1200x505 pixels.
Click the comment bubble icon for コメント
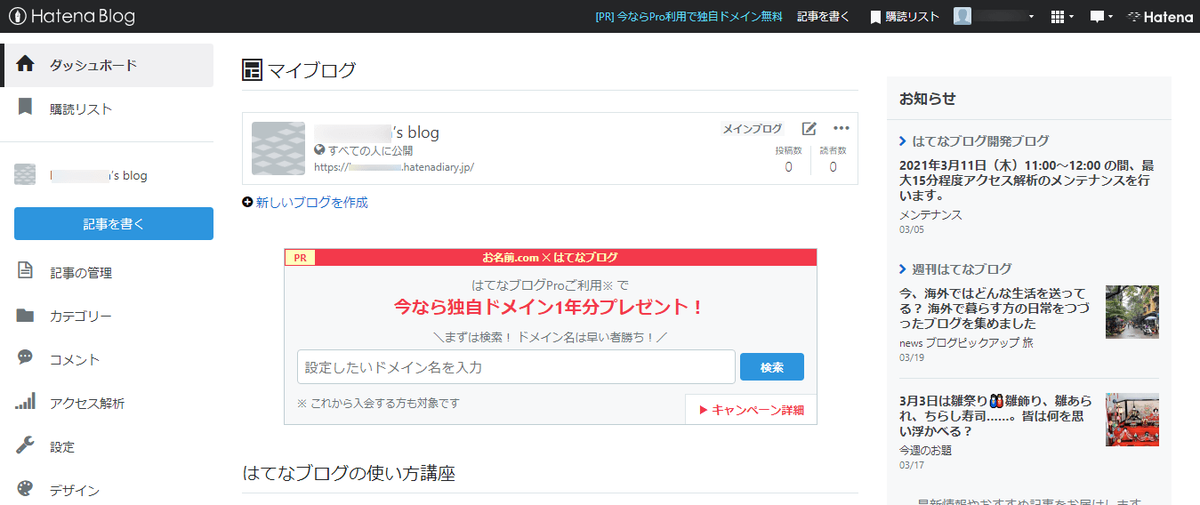tap(26, 358)
